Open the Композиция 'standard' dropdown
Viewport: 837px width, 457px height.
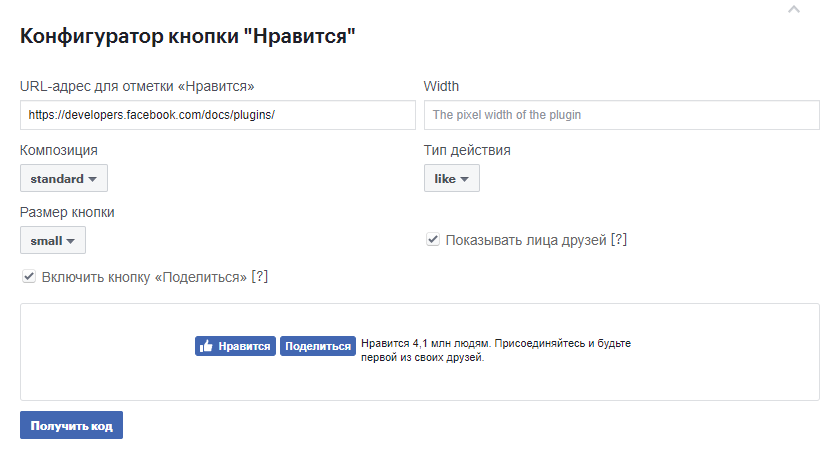[x=64, y=178]
